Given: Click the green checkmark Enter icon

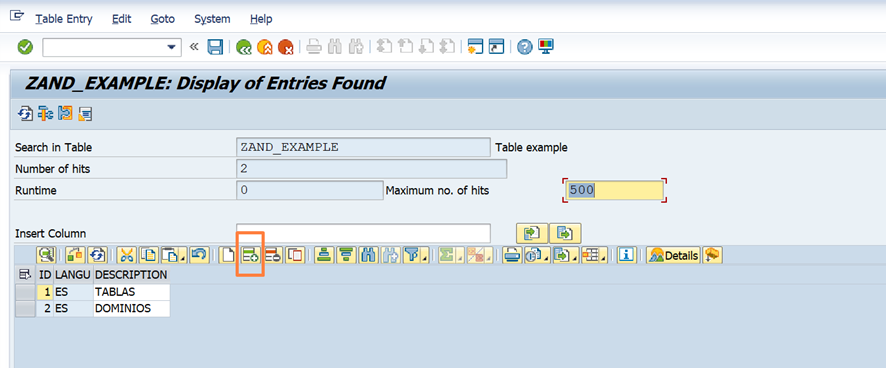Looking at the screenshot, I should (25, 47).
